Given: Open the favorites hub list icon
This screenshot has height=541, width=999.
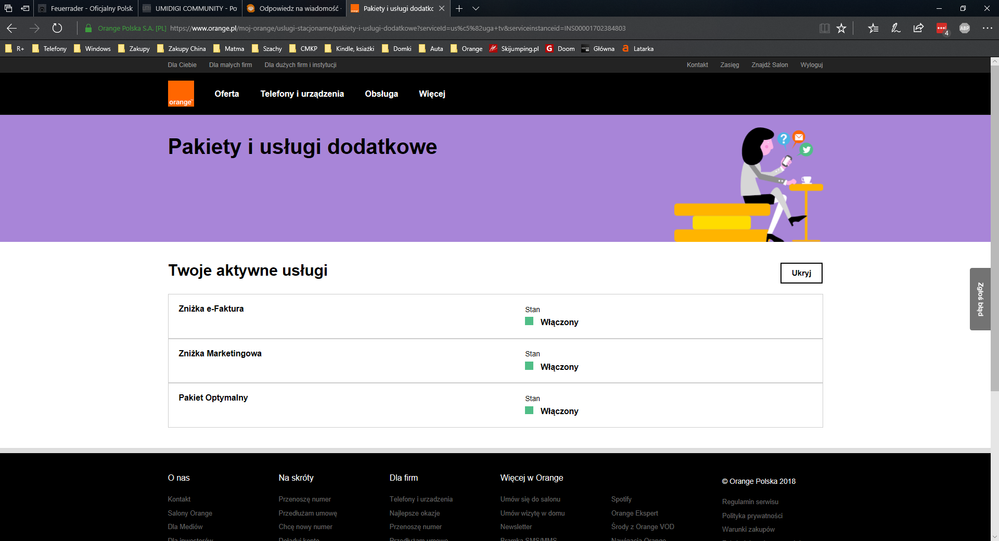Looking at the screenshot, I should 873,28.
